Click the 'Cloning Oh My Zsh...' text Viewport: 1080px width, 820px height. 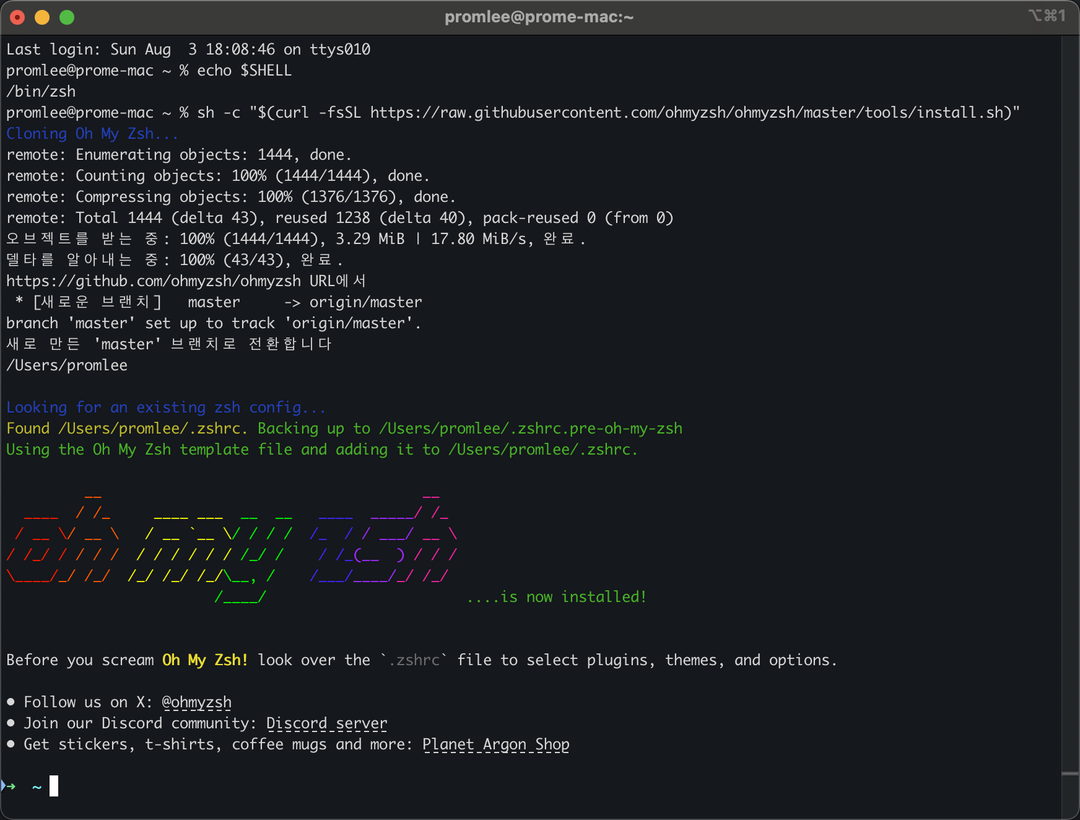pos(92,134)
